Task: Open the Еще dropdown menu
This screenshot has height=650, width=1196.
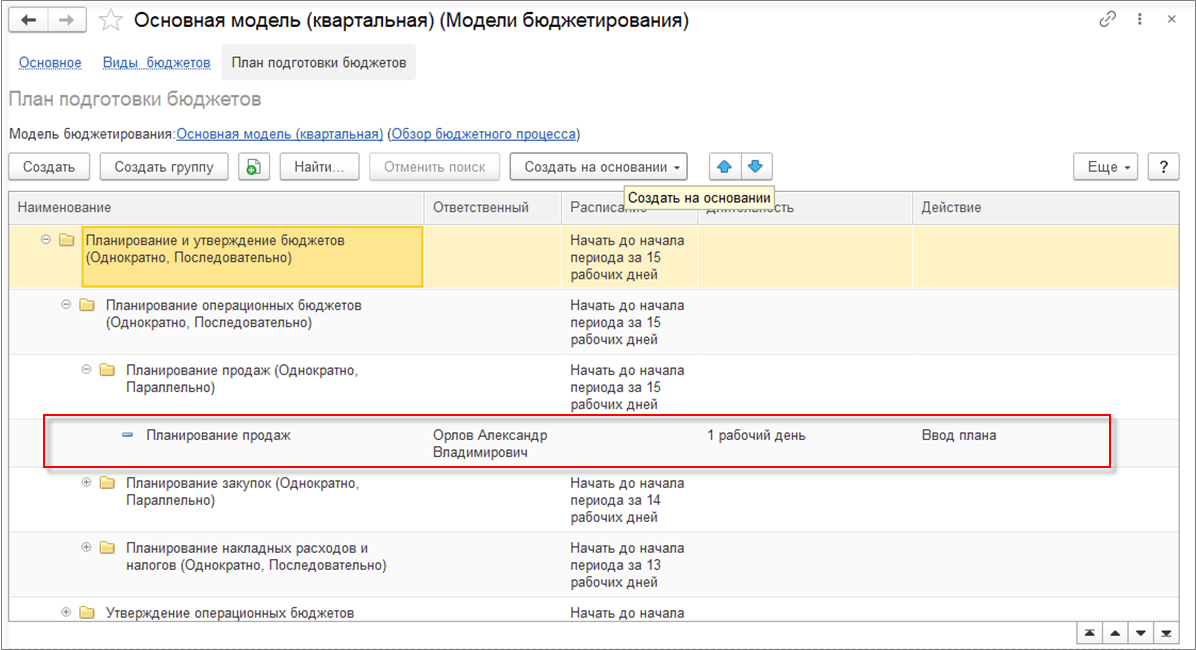Action: click(x=1109, y=167)
